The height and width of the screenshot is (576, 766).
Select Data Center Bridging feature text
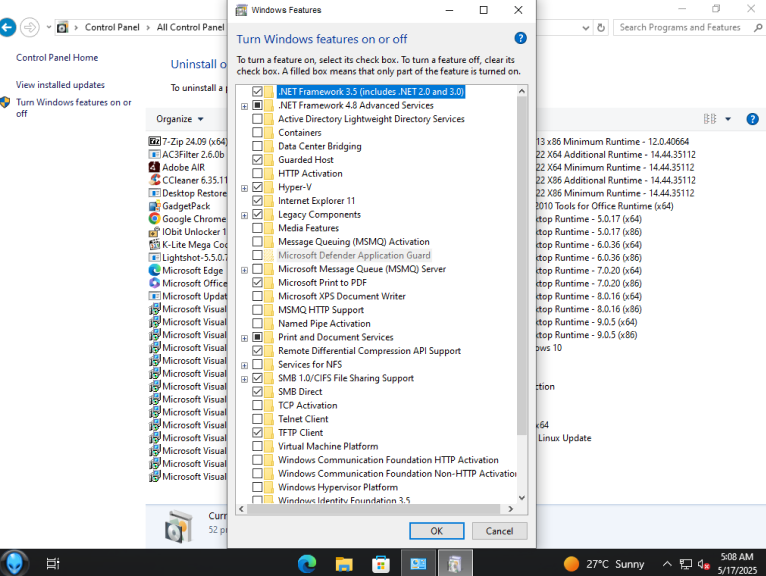click(319, 146)
